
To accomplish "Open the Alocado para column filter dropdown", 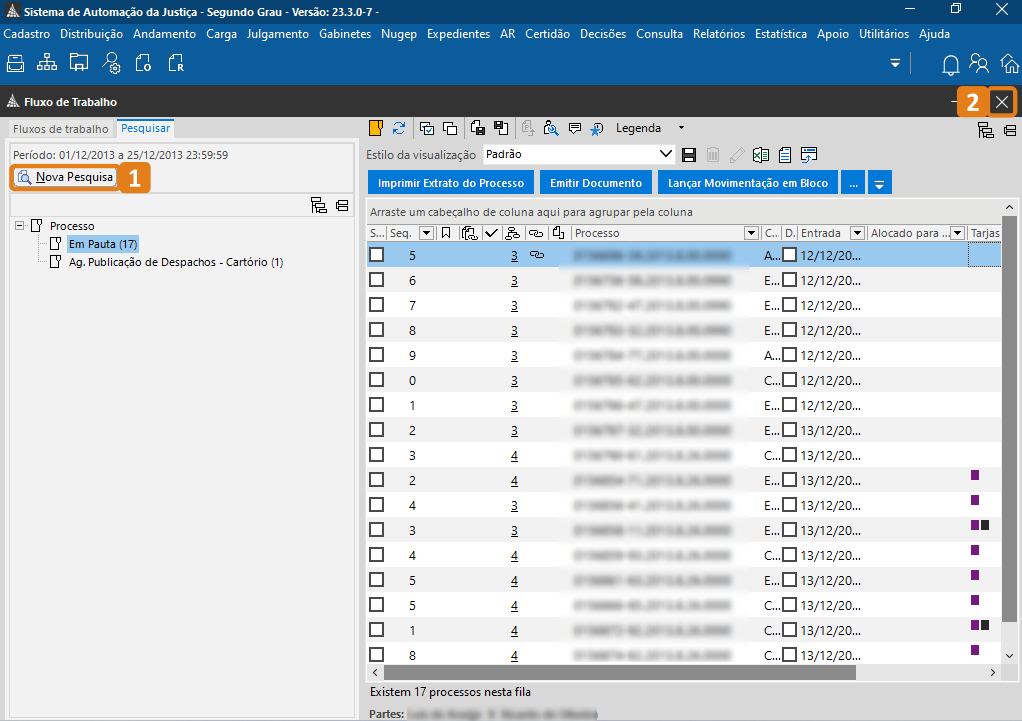I will tap(957, 233).
